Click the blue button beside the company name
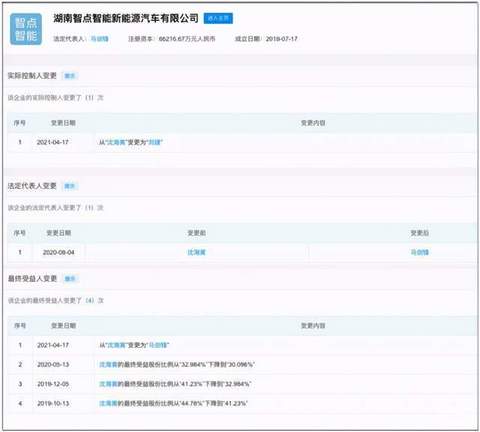This screenshot has height=432, width=480. 218,18
